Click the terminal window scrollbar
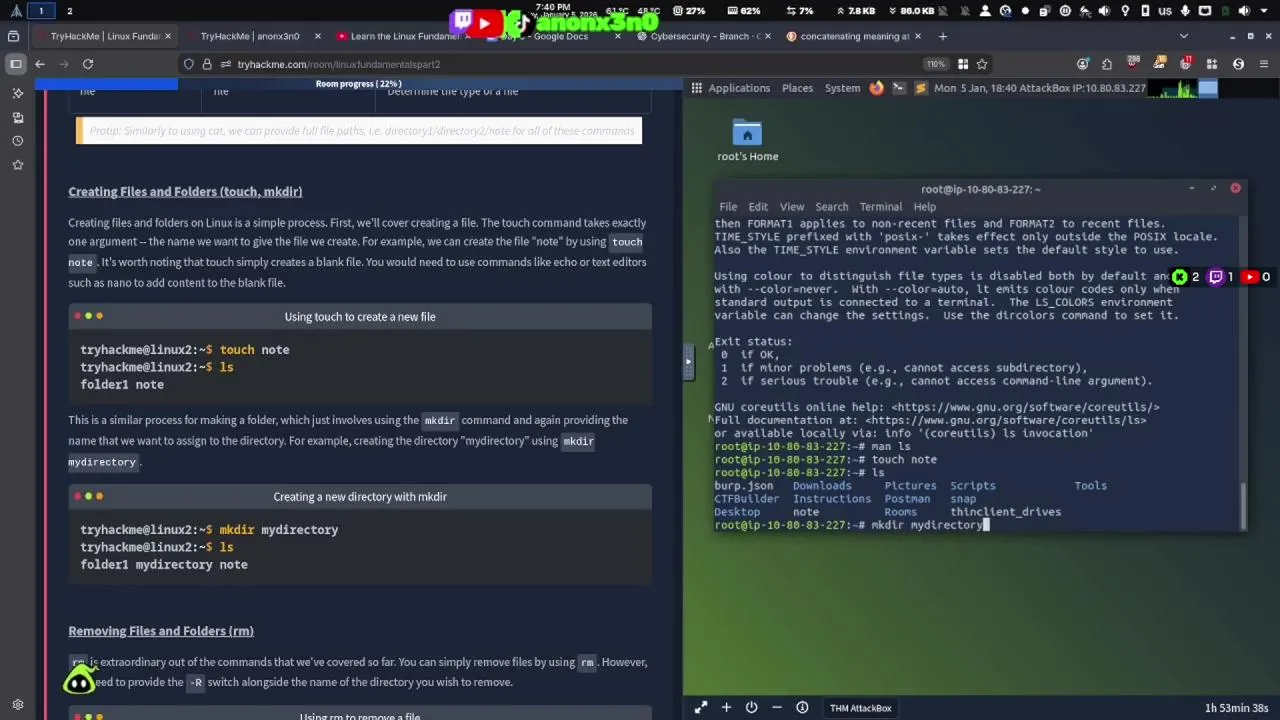Image resolution: width=1280 pixels, height=720 pixels. point(1243,506)
